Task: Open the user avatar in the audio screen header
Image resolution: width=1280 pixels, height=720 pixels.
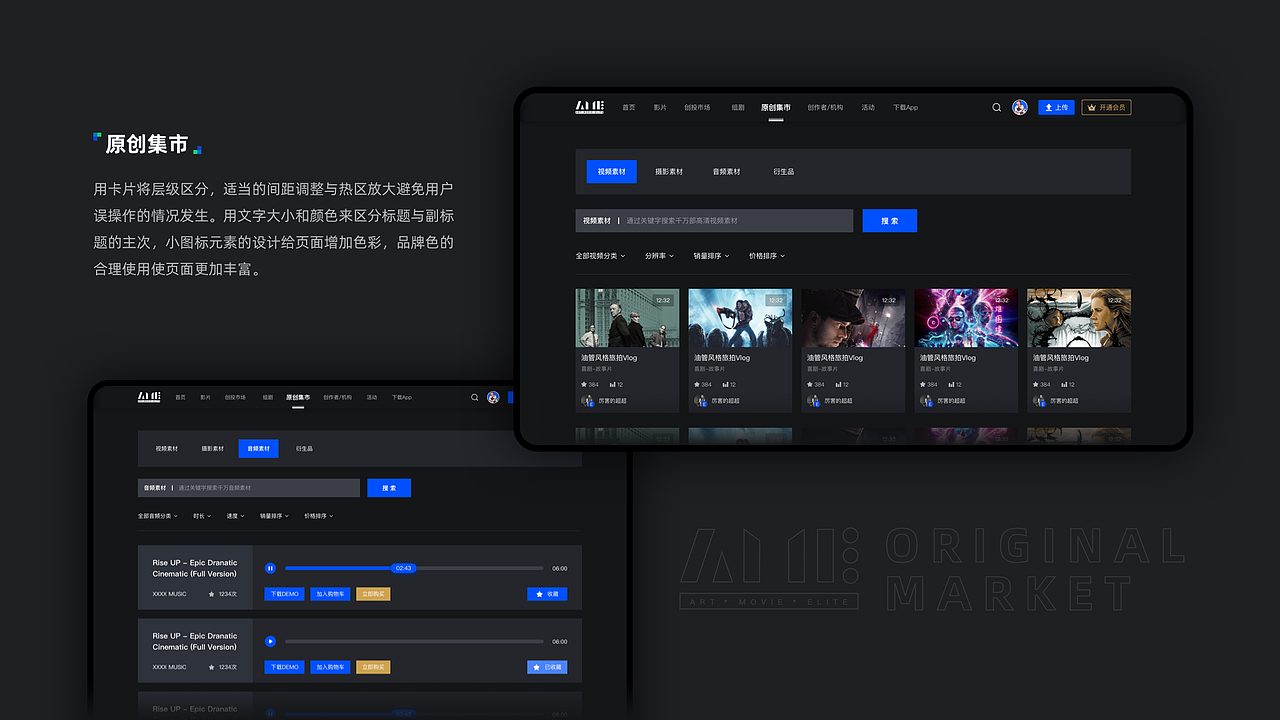Action: (x=493, y=397)
